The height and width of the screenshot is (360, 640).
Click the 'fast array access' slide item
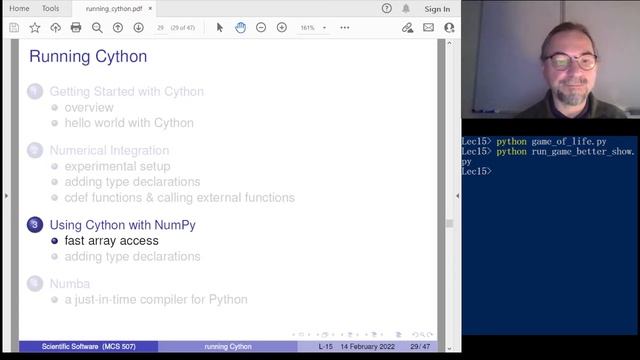111,241
